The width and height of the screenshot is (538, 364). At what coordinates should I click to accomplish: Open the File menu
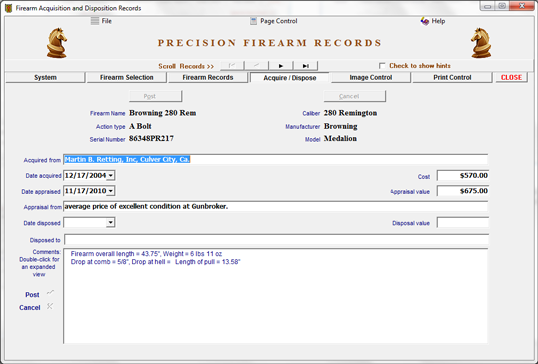106,21
